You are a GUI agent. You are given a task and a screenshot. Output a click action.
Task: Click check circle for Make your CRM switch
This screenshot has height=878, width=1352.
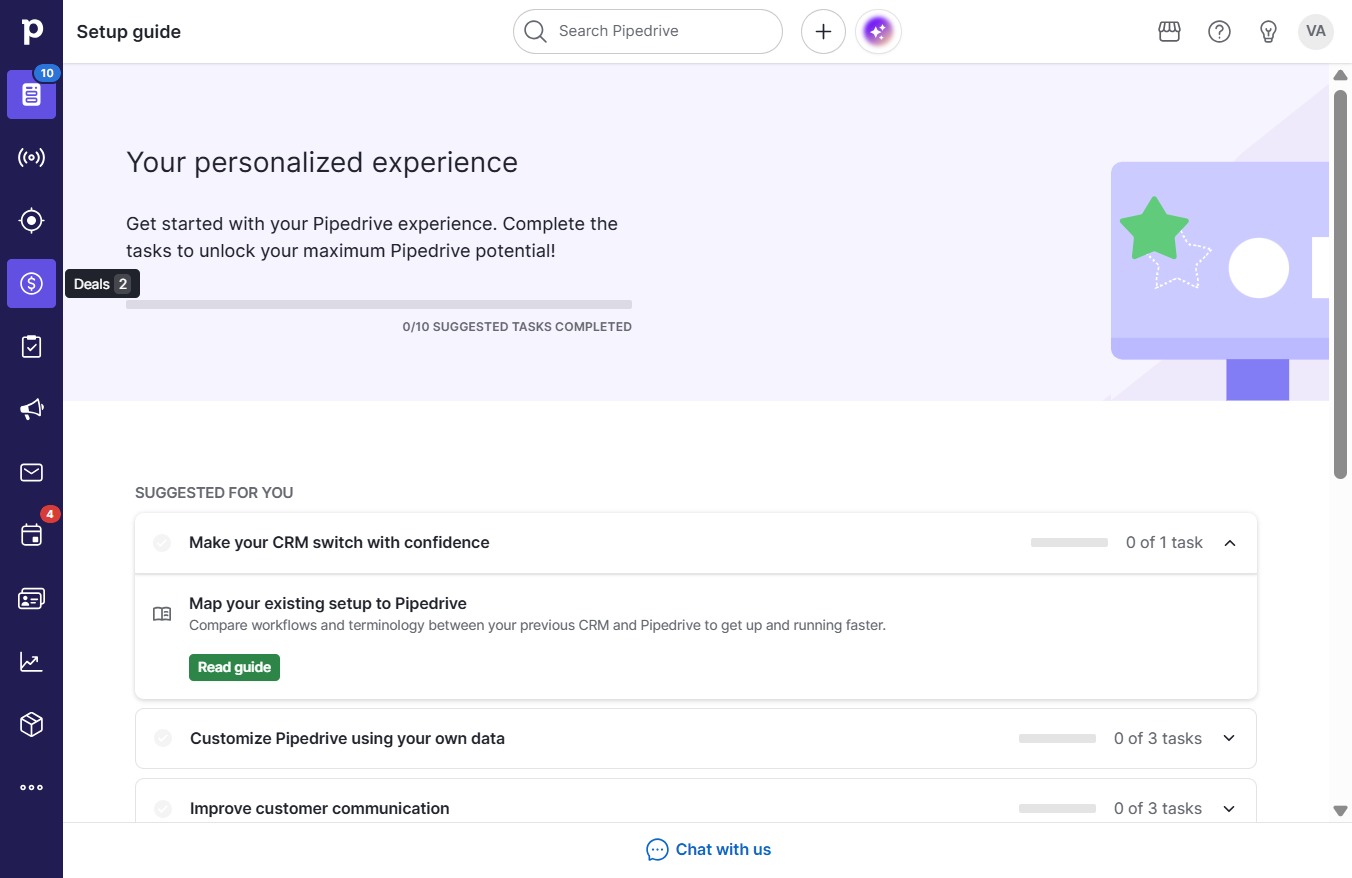click(x=162, y=543)
